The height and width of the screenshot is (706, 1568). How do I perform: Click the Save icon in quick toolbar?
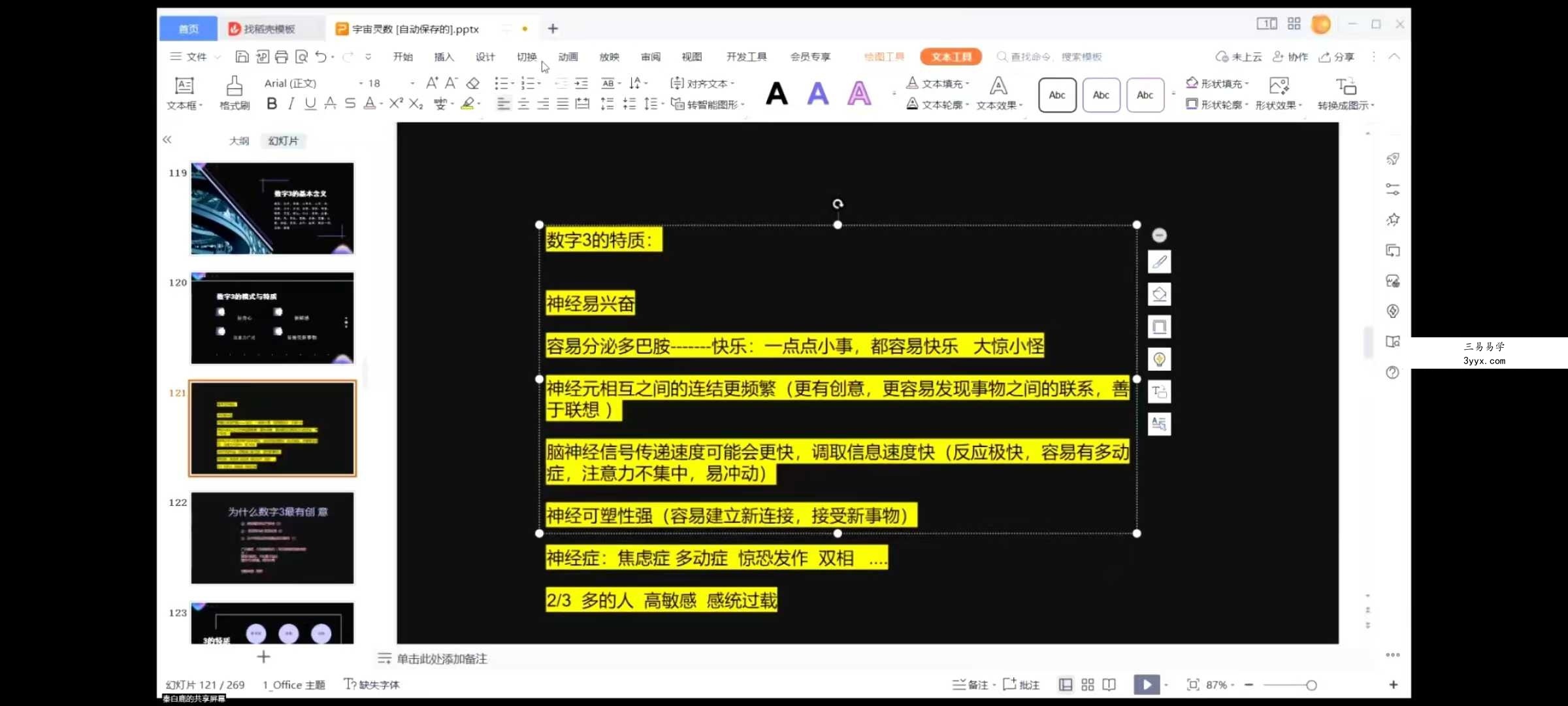point(242,57)
